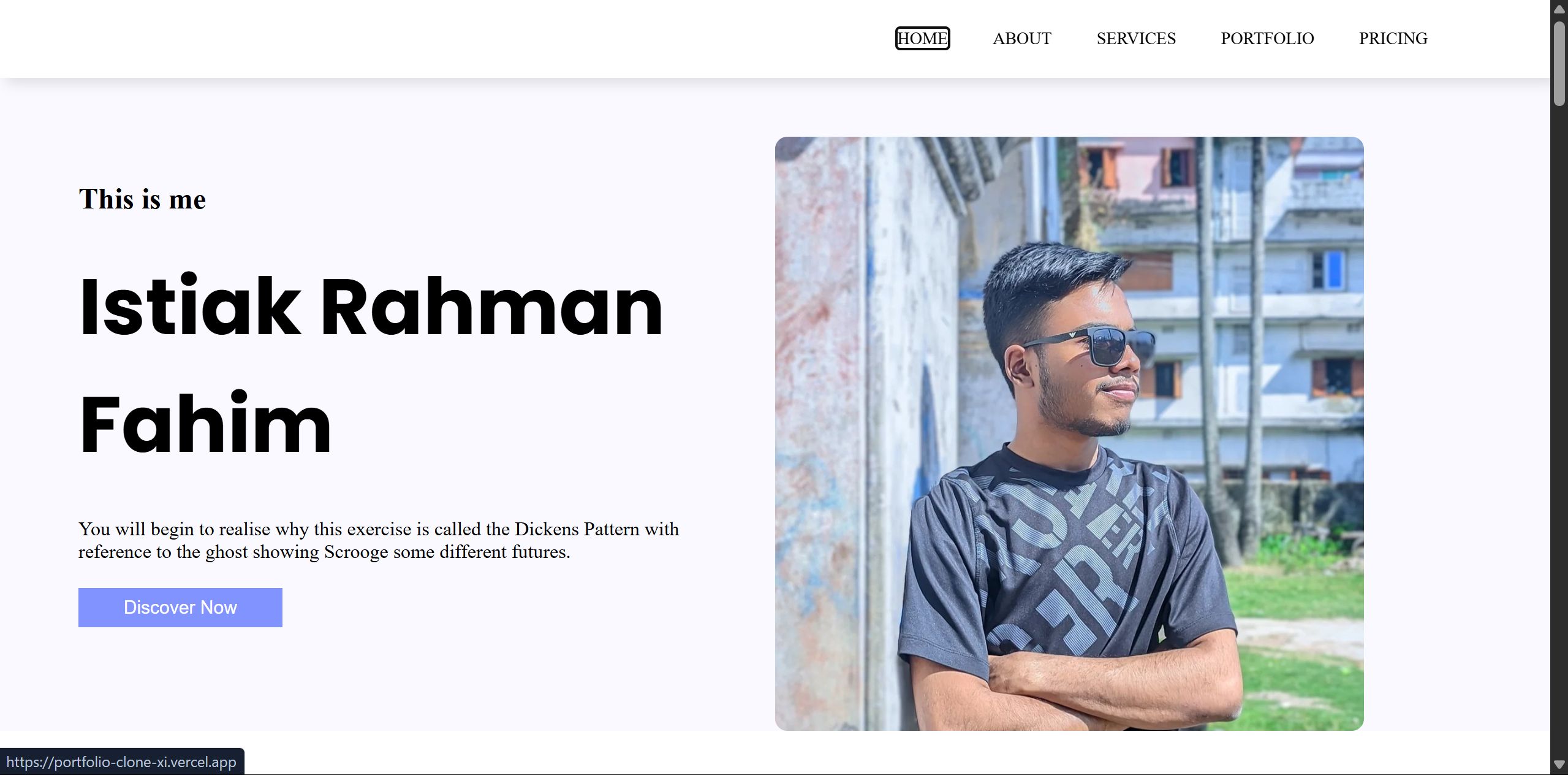Click the "This is me" subheading

[142, 199]
